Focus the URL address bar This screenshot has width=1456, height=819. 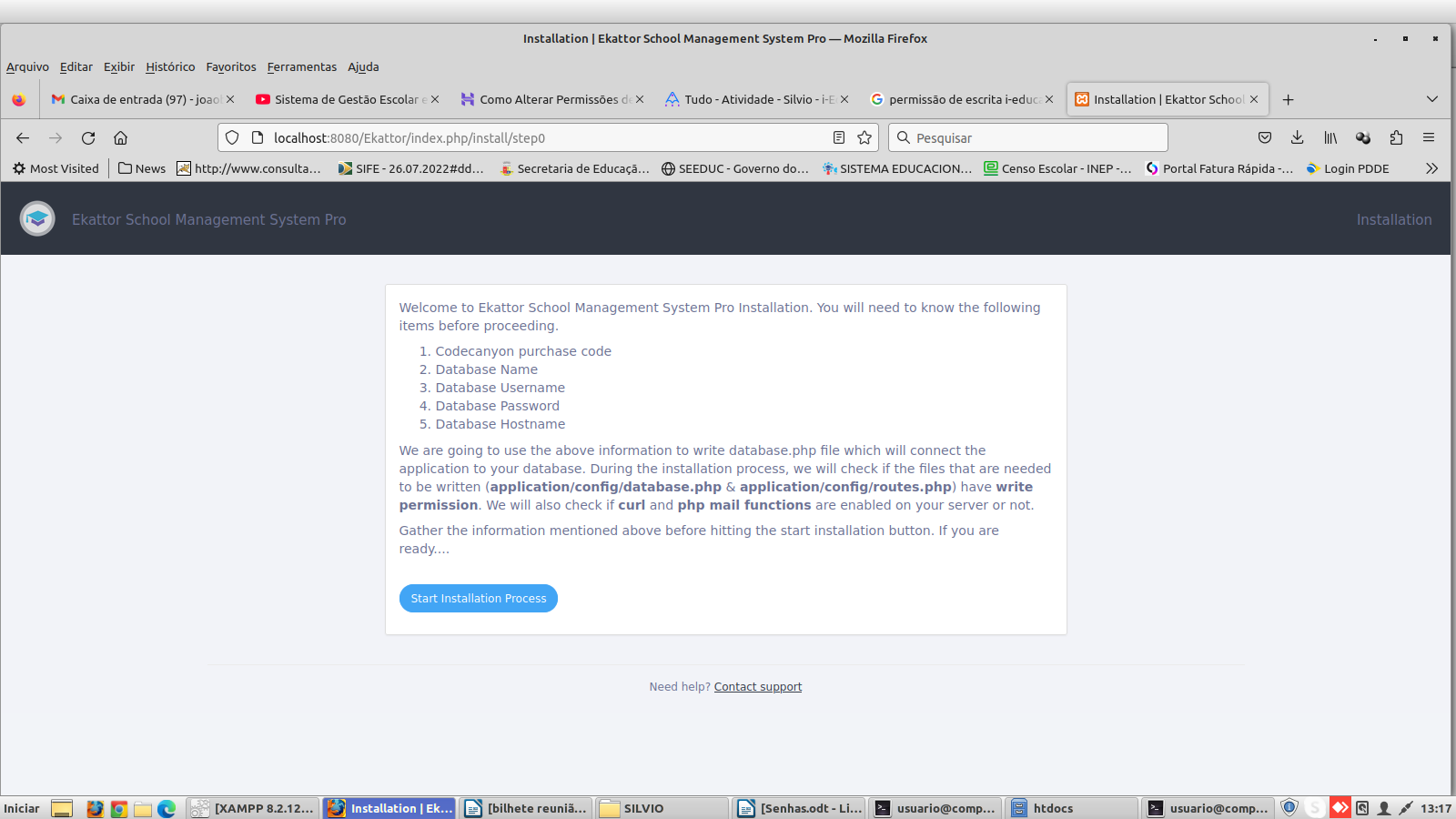tap(546, 137)
